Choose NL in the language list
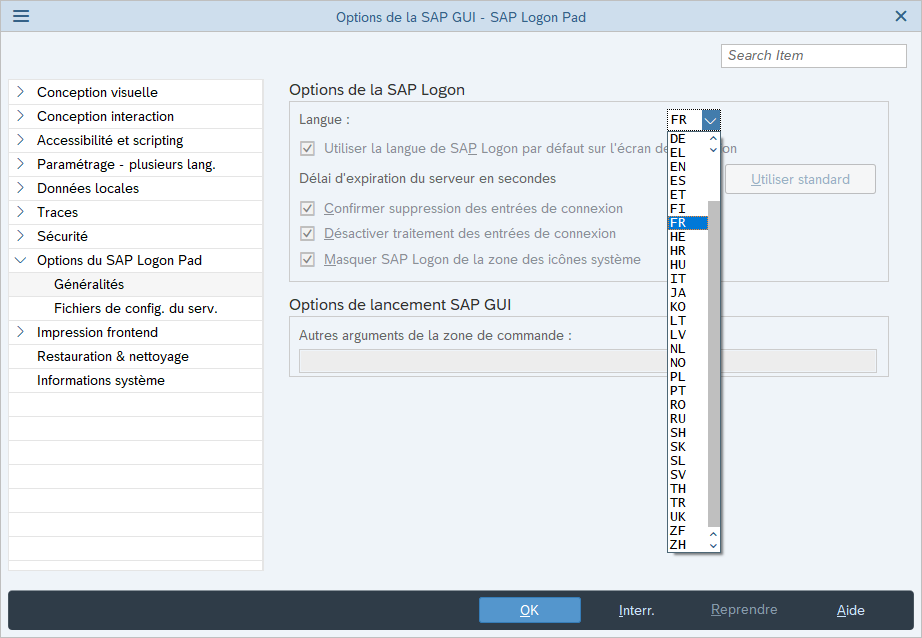The height and width of the screenshot is (638, 922). pos(688,349)
